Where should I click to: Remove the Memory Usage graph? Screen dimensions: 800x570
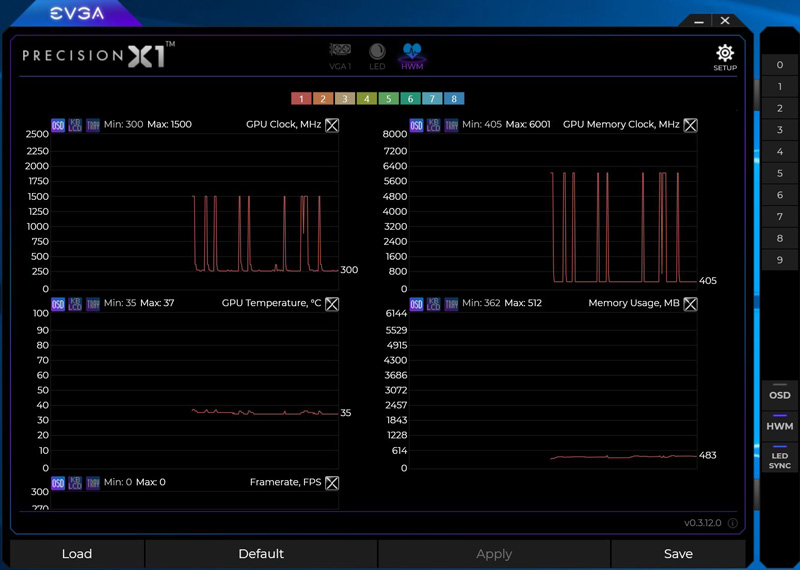[x=690, y=304]
